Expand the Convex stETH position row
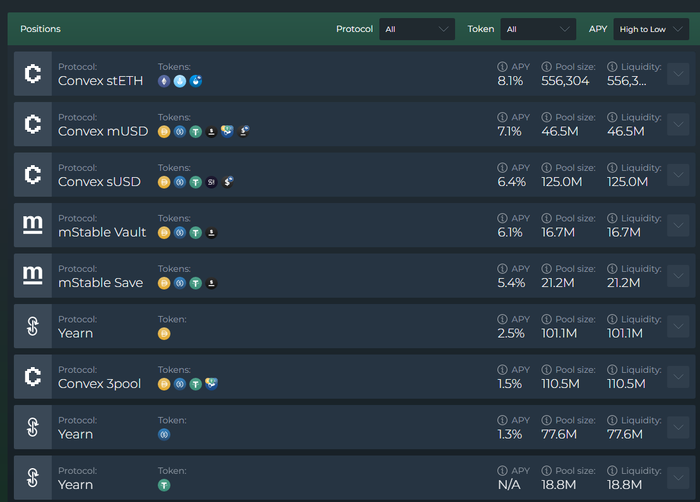 (678, 74)
